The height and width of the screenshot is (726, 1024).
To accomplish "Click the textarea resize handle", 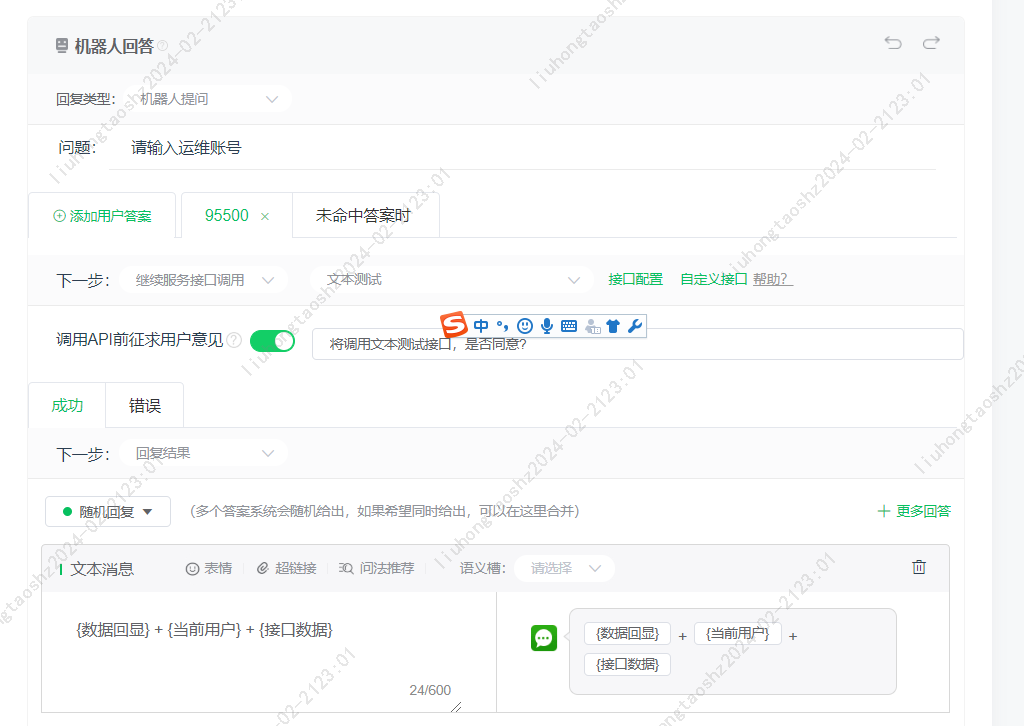I will coord(456,707).
